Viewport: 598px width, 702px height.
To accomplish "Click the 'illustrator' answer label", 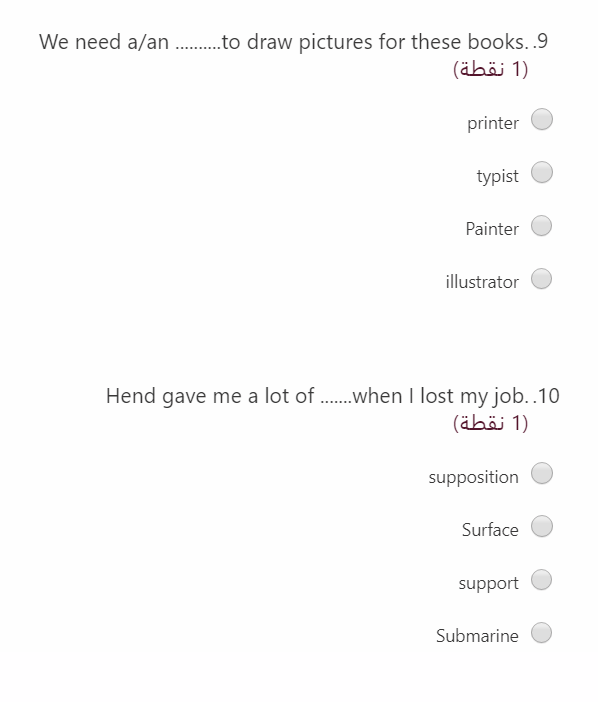I will tap(482, 282).
